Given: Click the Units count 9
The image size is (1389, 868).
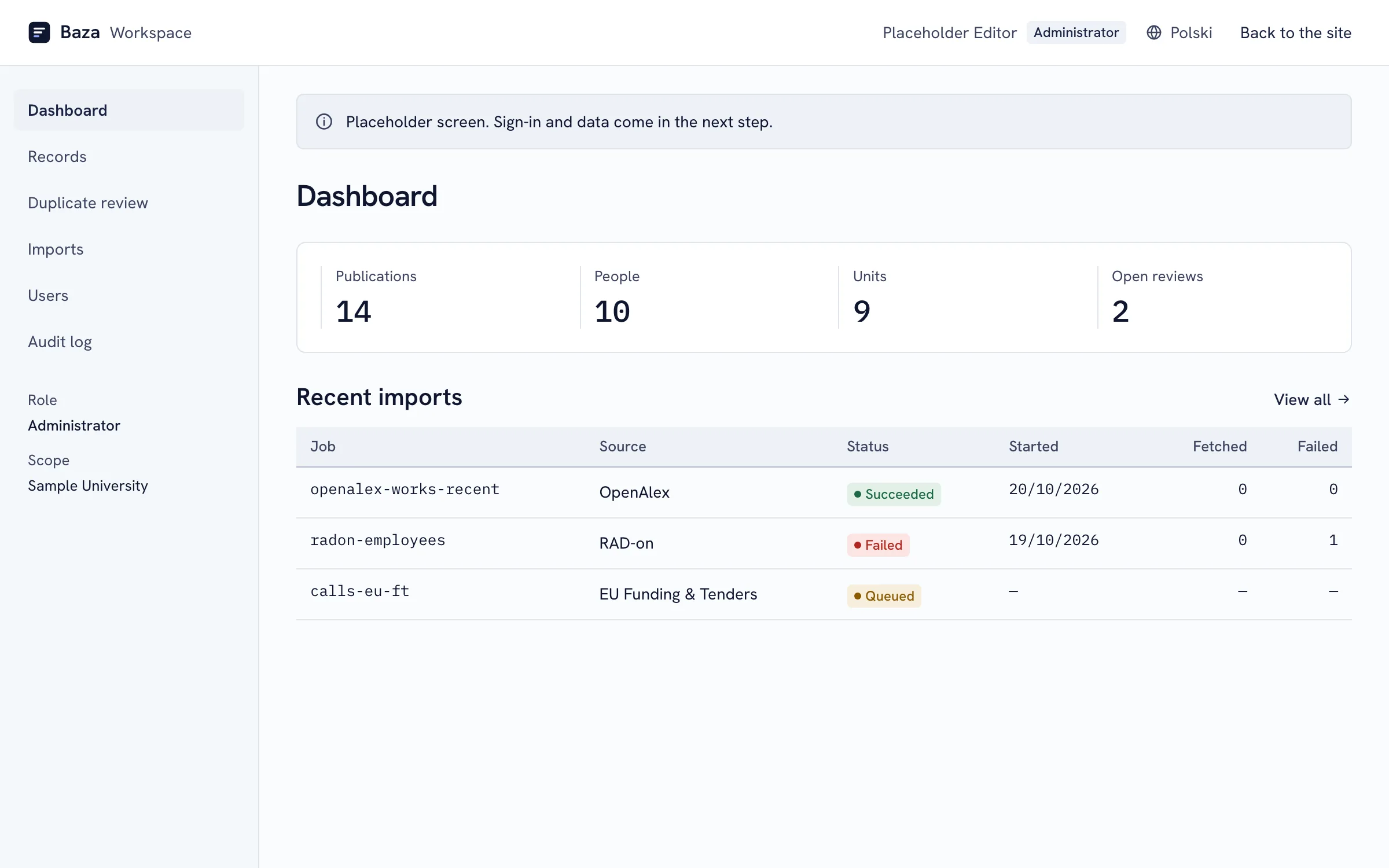Looking at the screenshot, I should tap(861, 311).
